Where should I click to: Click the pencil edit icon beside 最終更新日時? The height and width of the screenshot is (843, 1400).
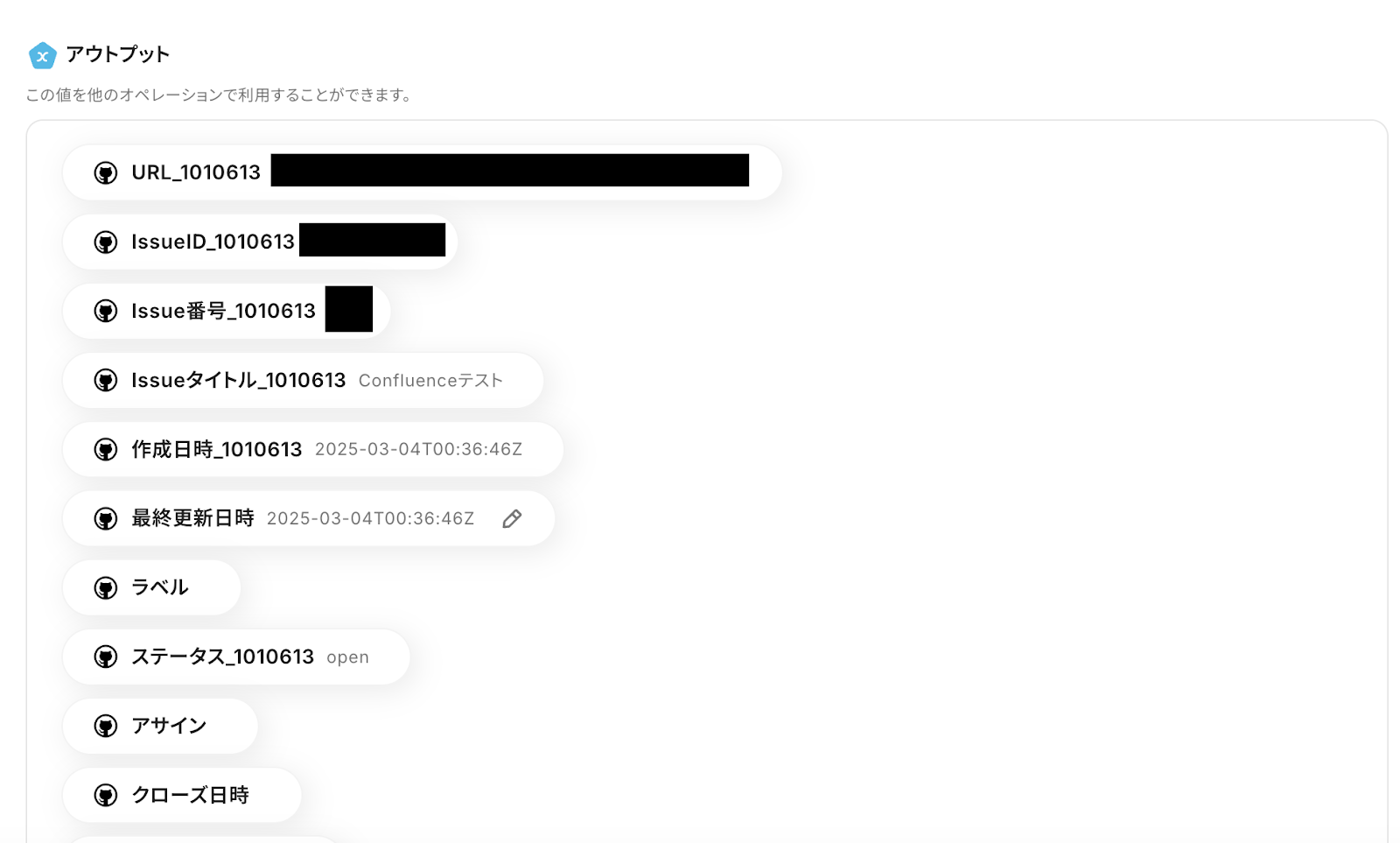pyautogui.click(x=512, y=519)
